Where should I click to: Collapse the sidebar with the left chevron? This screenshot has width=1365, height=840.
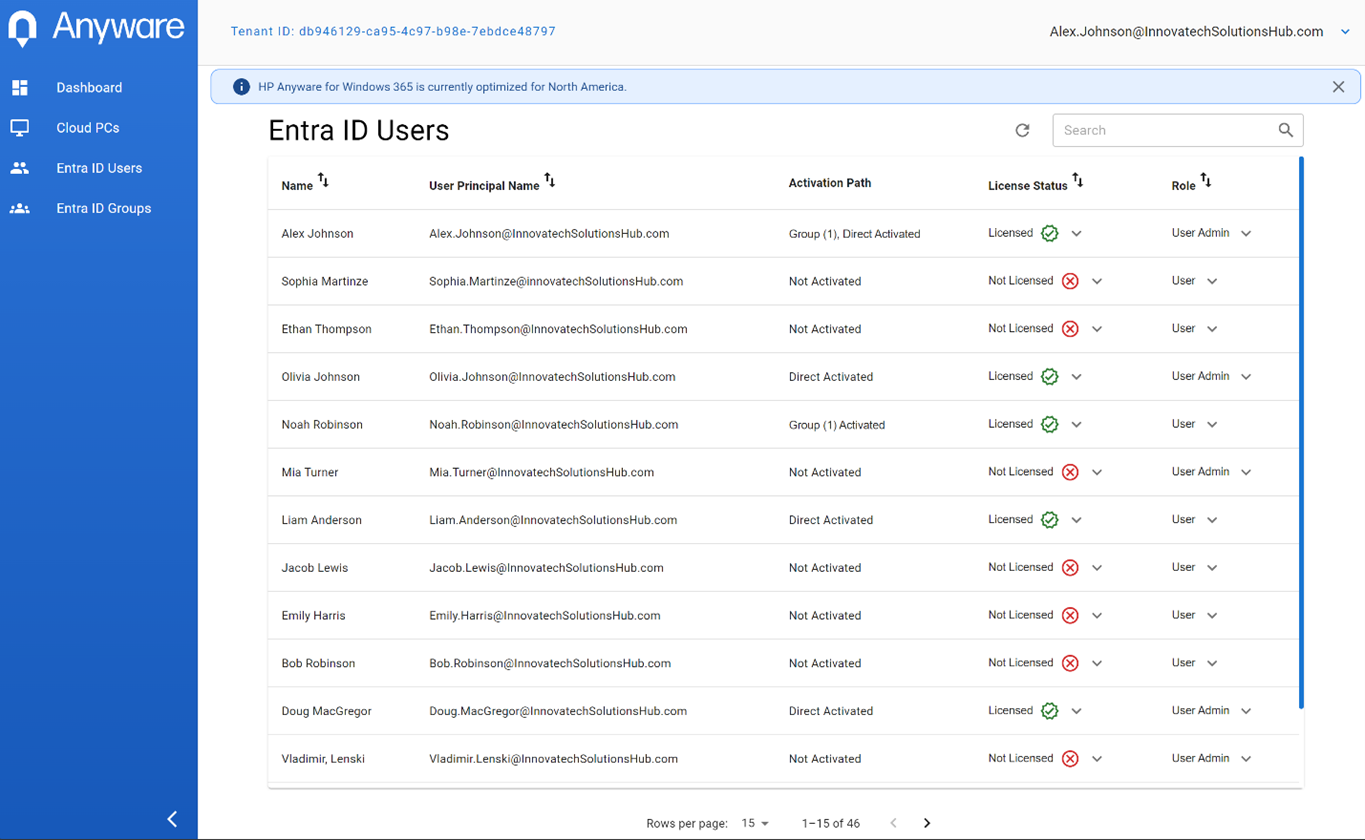click(172, 819)
